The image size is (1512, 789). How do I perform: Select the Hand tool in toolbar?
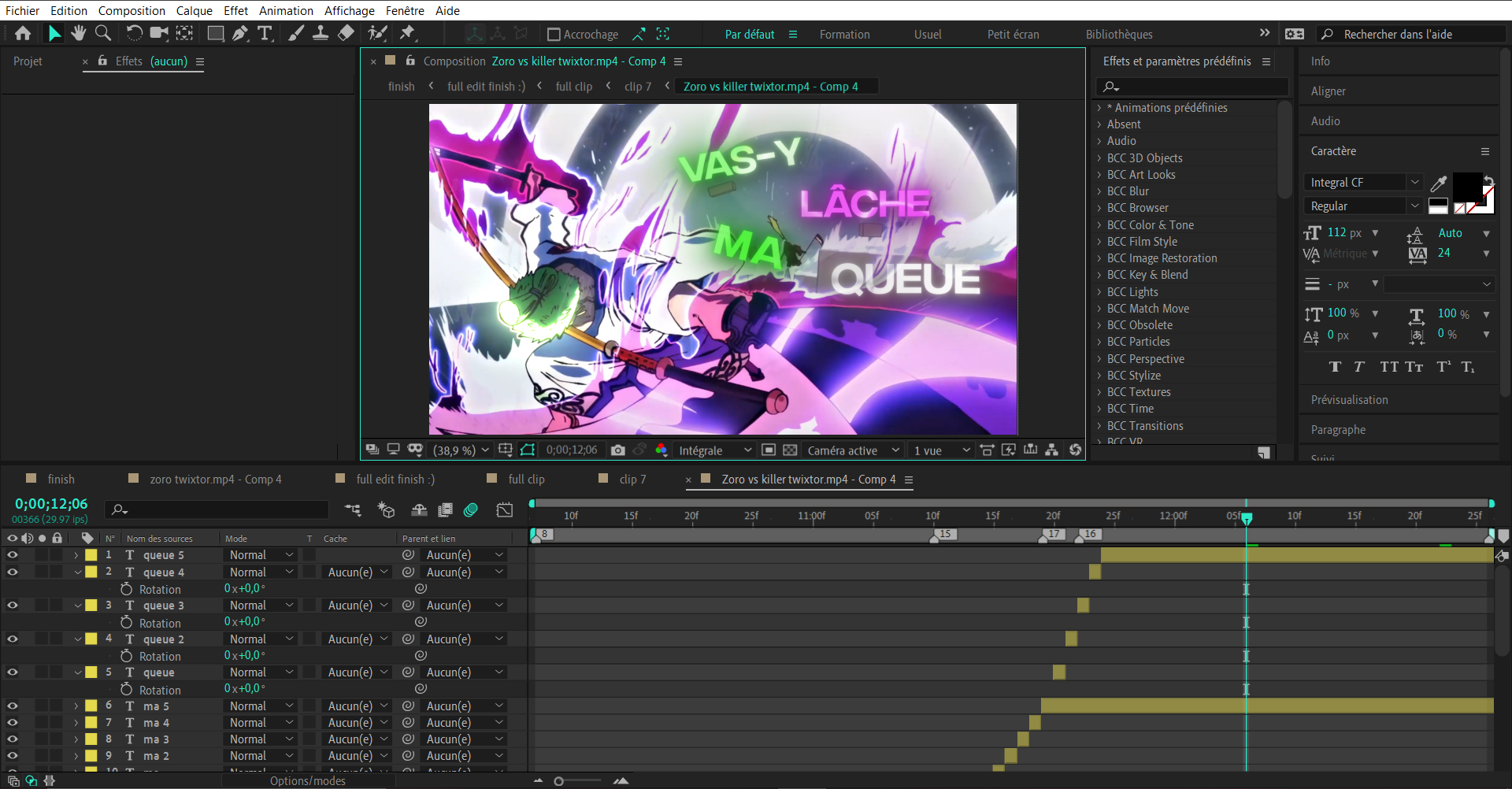[x=78, y=33]
